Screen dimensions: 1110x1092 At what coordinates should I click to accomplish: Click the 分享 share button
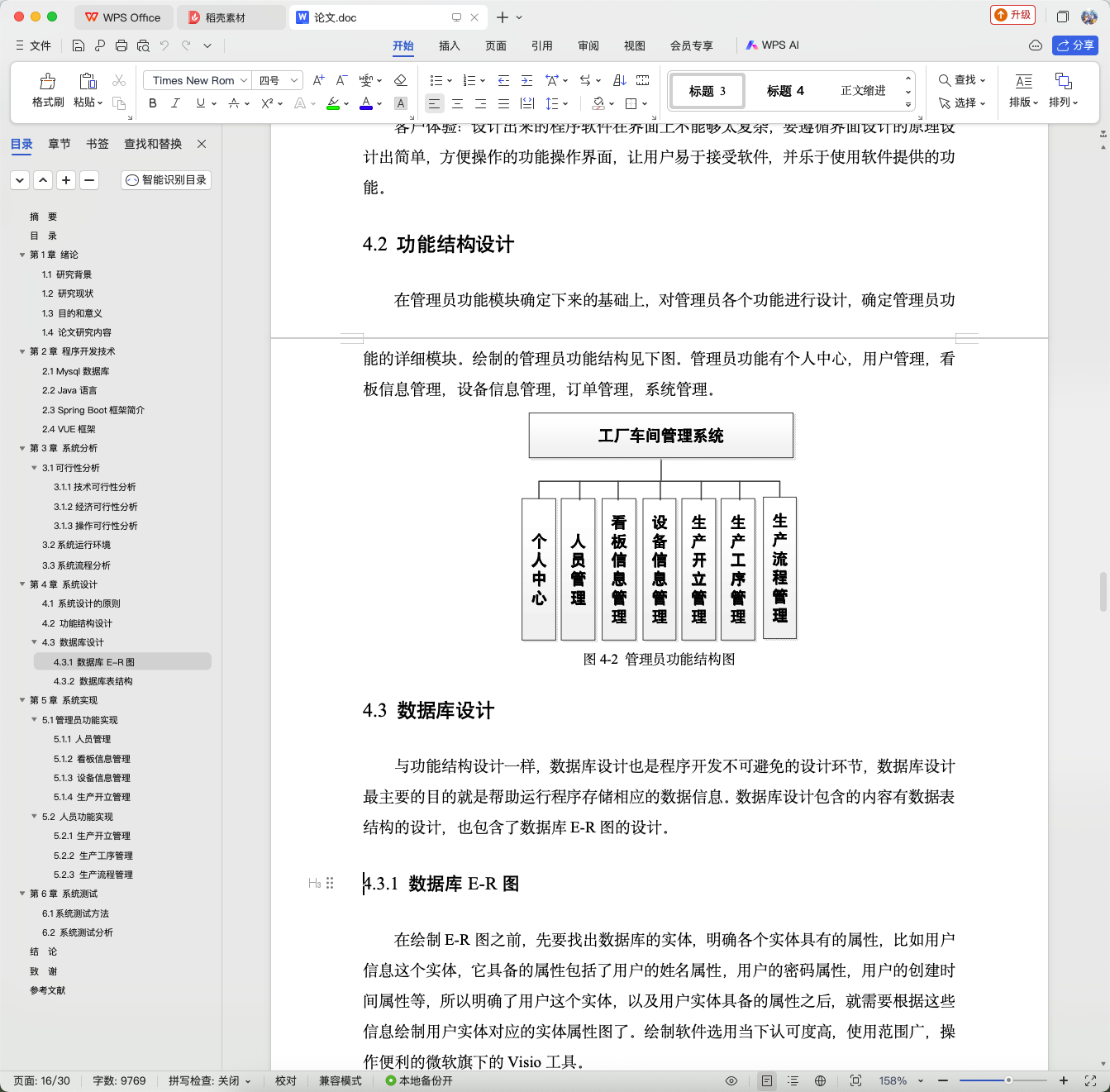pyautogui.click(x=1074, y=45)
